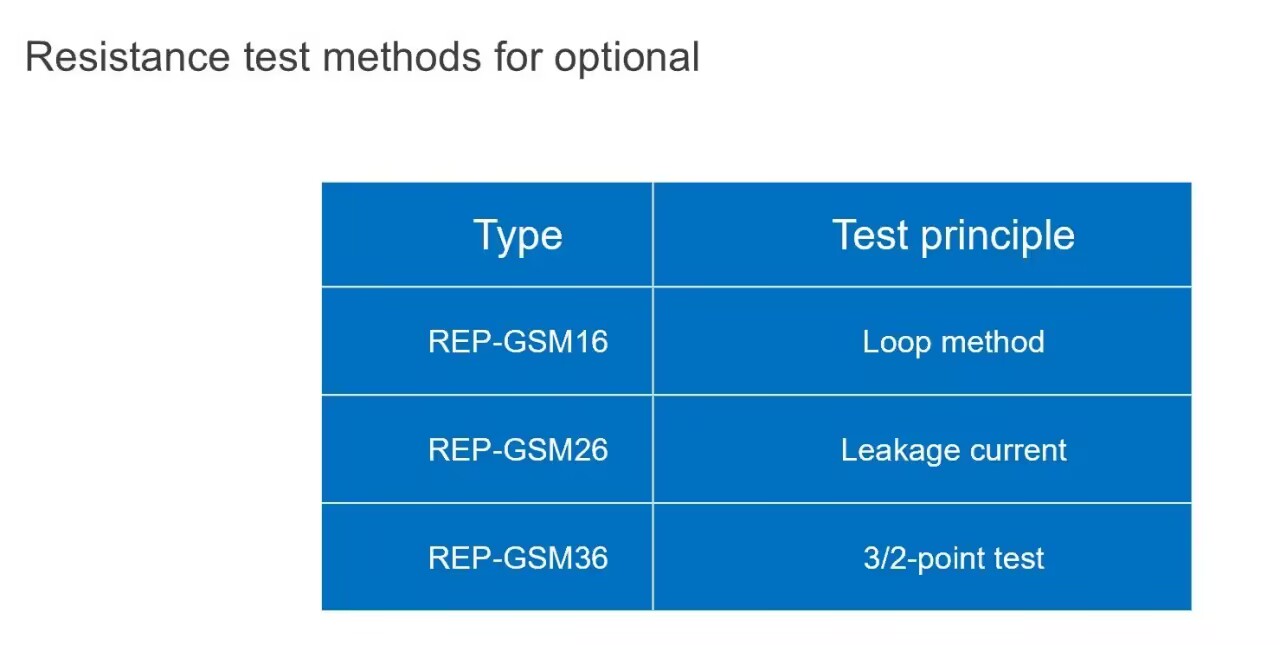1280x645 pixels.
Task: Click the "Loop method" table cell
Action: click(x=922, y=341)
